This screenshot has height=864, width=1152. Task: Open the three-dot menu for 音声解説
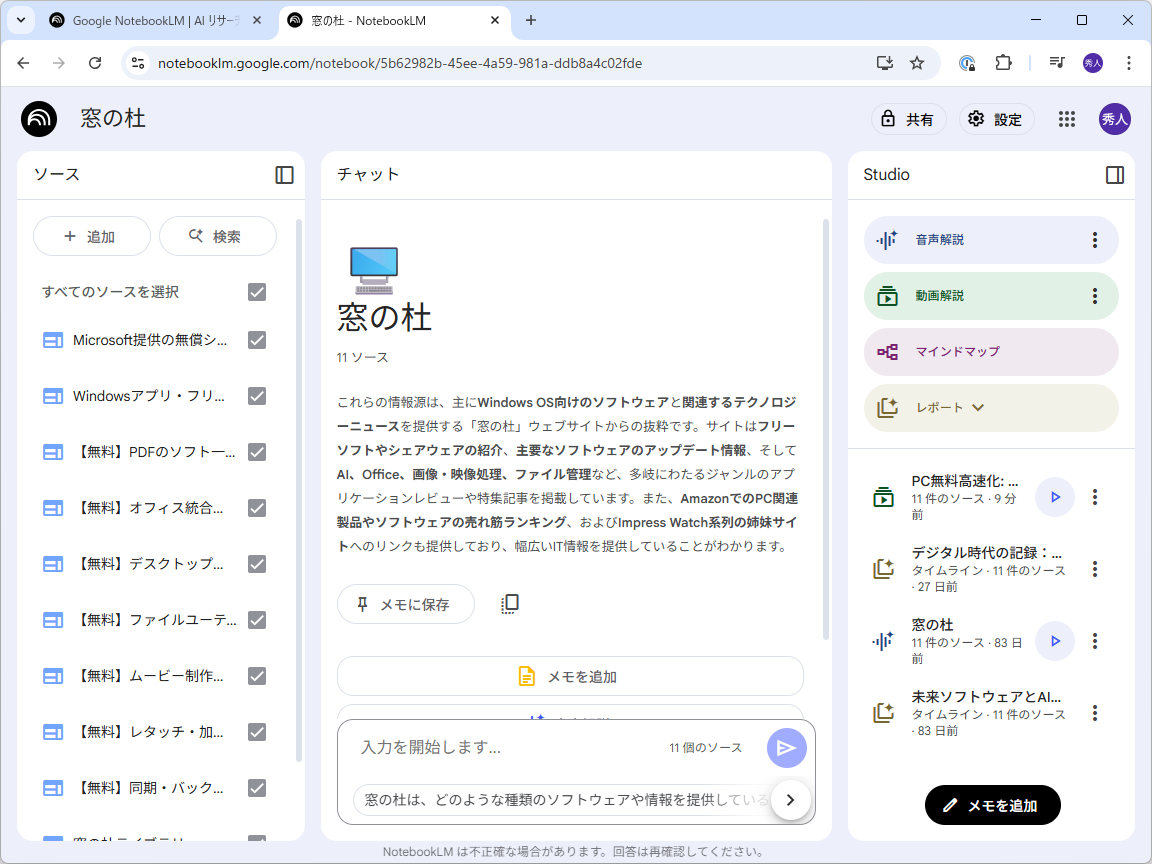coord(1095,240)
